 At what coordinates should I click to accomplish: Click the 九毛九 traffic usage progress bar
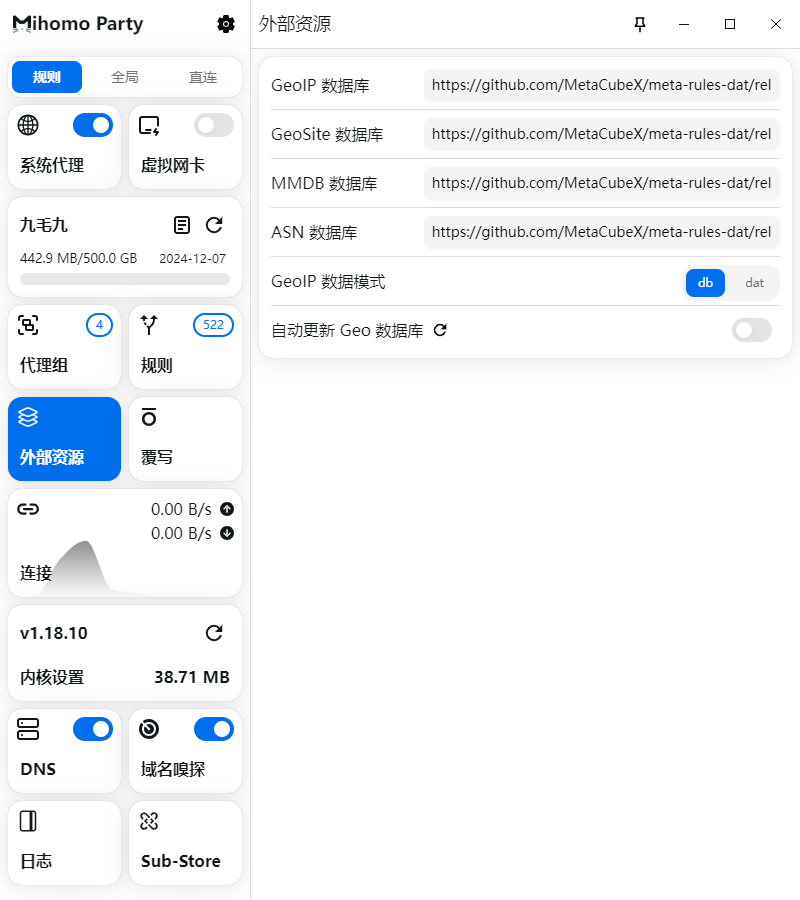point(125,279)
